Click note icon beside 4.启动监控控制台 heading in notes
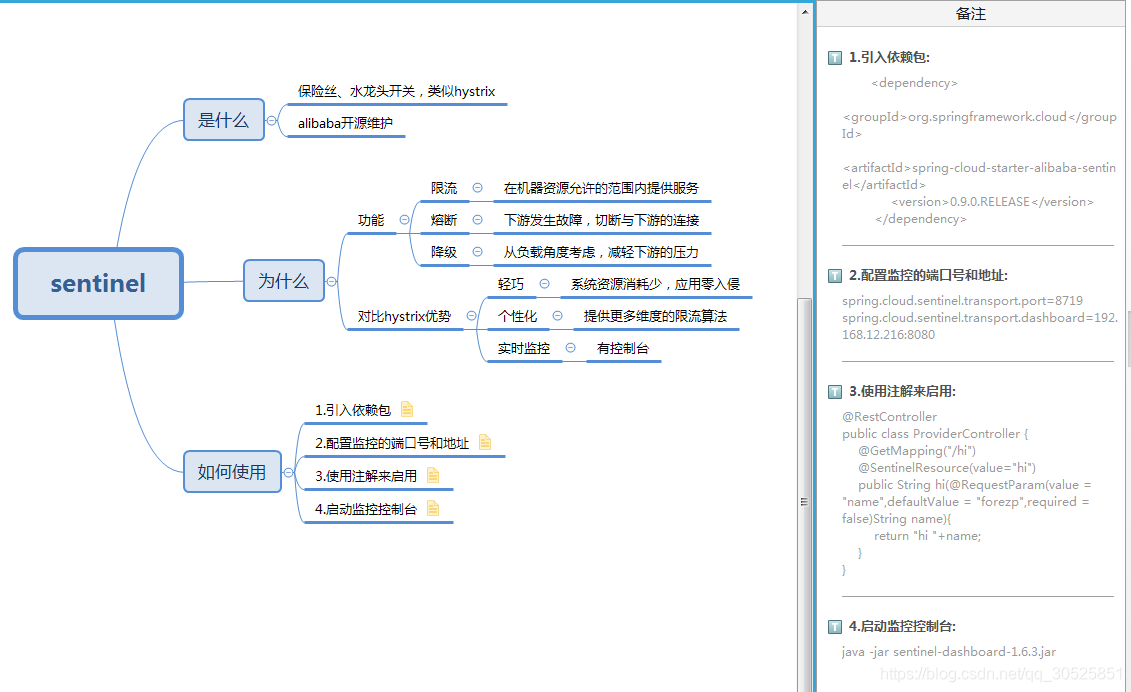The image size is (1131, 692). [x=835, y=627]
